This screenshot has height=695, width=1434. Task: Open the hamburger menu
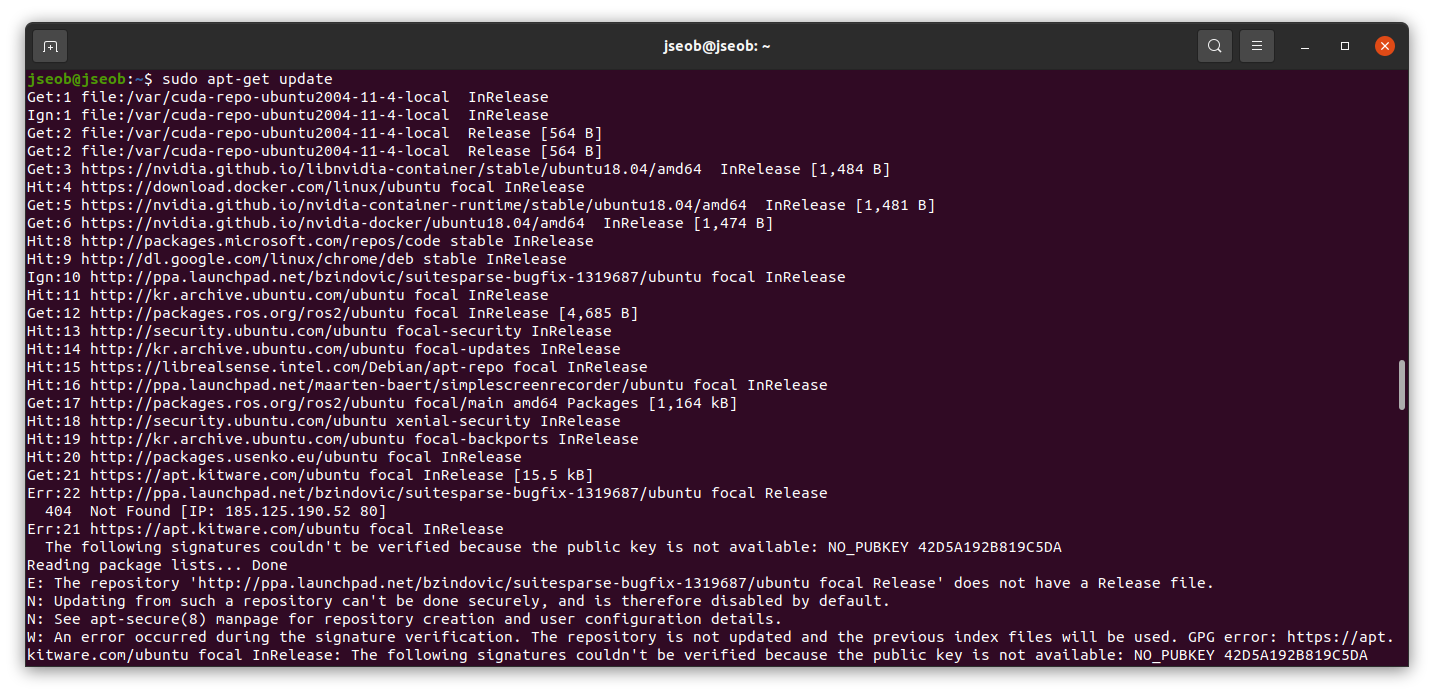(1257, 46)
